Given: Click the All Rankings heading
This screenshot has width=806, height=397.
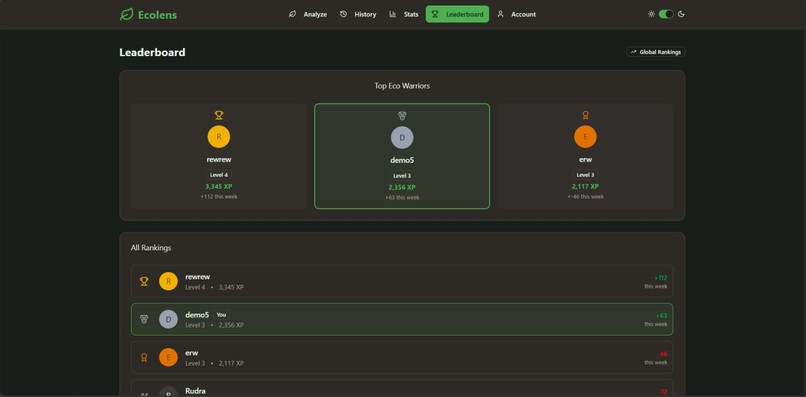Looking at the screenshot, I should pyautogui.click(x=151, y=248).
